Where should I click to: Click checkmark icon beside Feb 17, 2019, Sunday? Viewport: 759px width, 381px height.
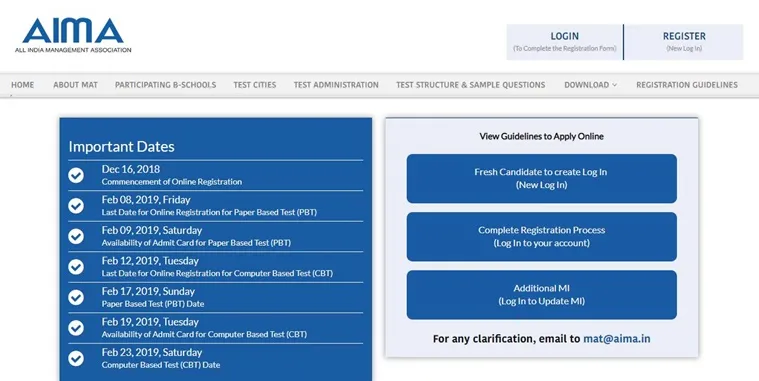[76, 297]
